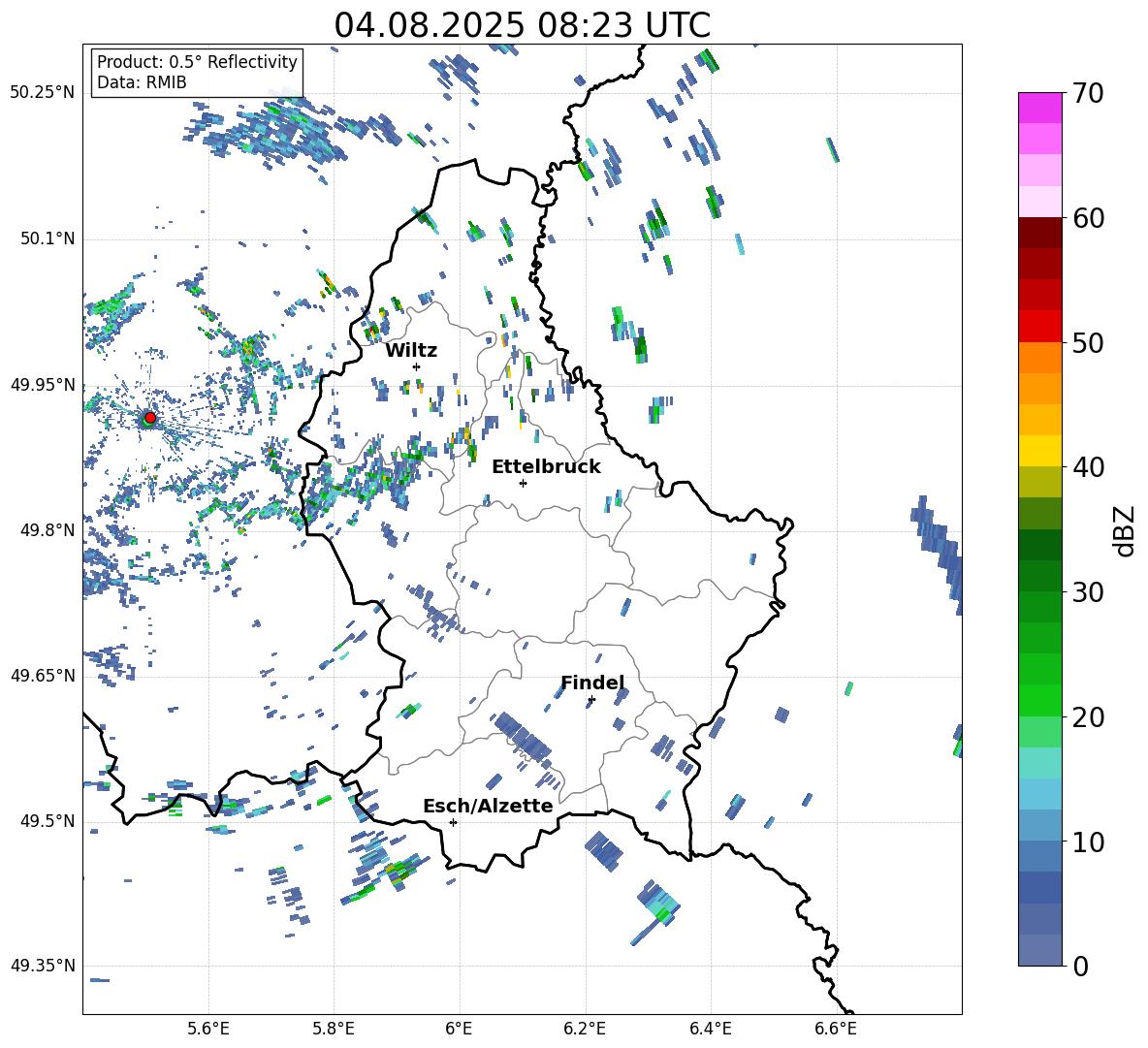
Task: Click the colorbar tick label 60
Action: [1089, 218]
